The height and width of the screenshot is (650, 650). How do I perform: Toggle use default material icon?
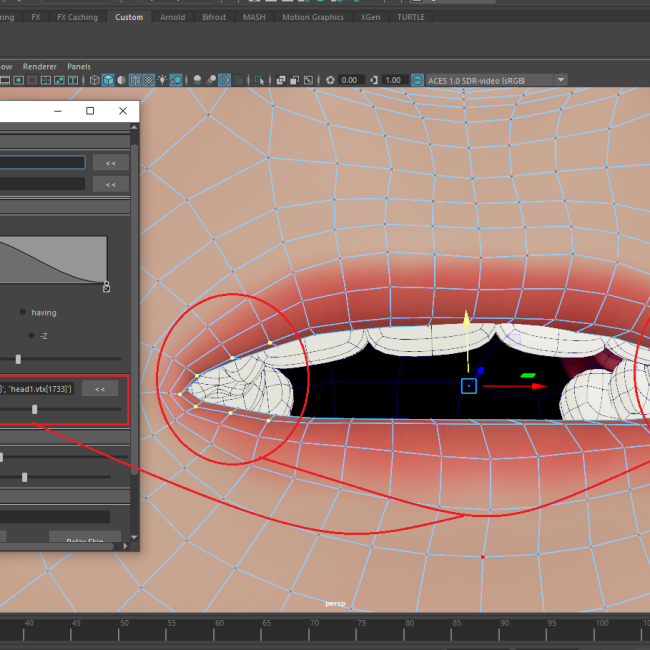click(x=121, y=80)
